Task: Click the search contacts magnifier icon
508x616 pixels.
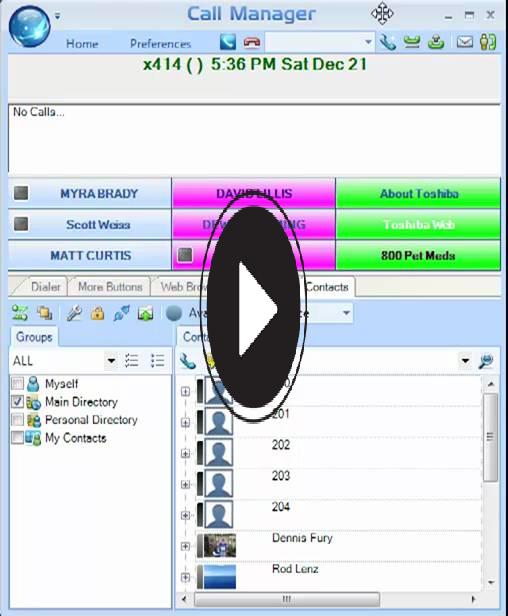Action: pyautogui.click(x=486, y=361)
